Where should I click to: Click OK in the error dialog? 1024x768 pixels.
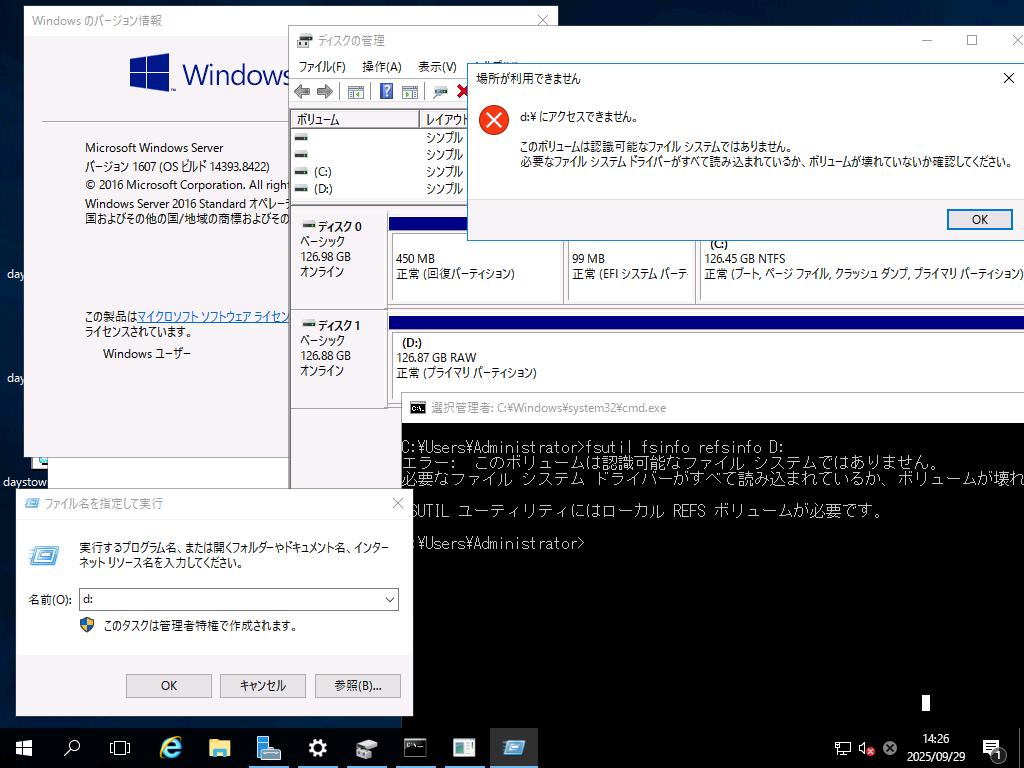tap(979, 219)
